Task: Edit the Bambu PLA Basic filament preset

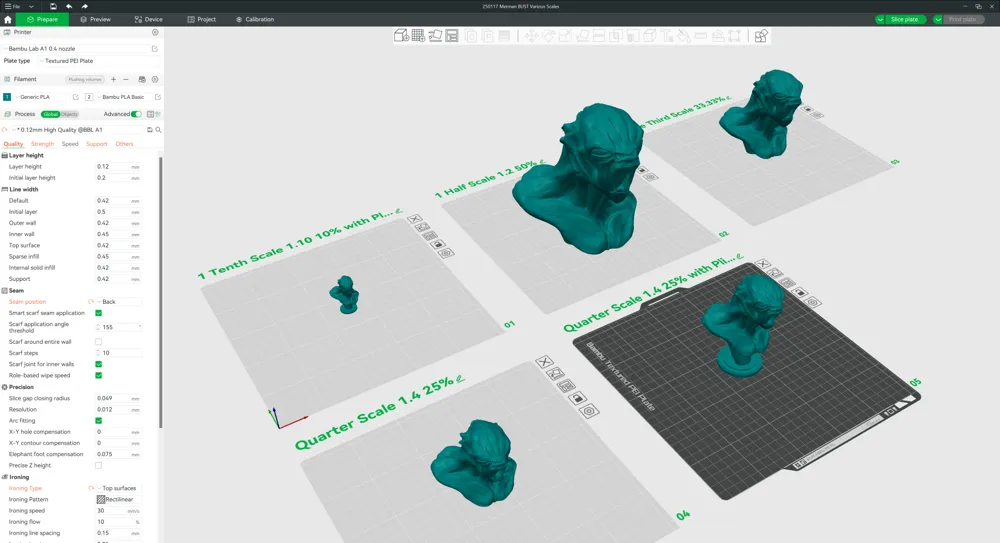Action: pyautogui.click(x=158, y=97)
